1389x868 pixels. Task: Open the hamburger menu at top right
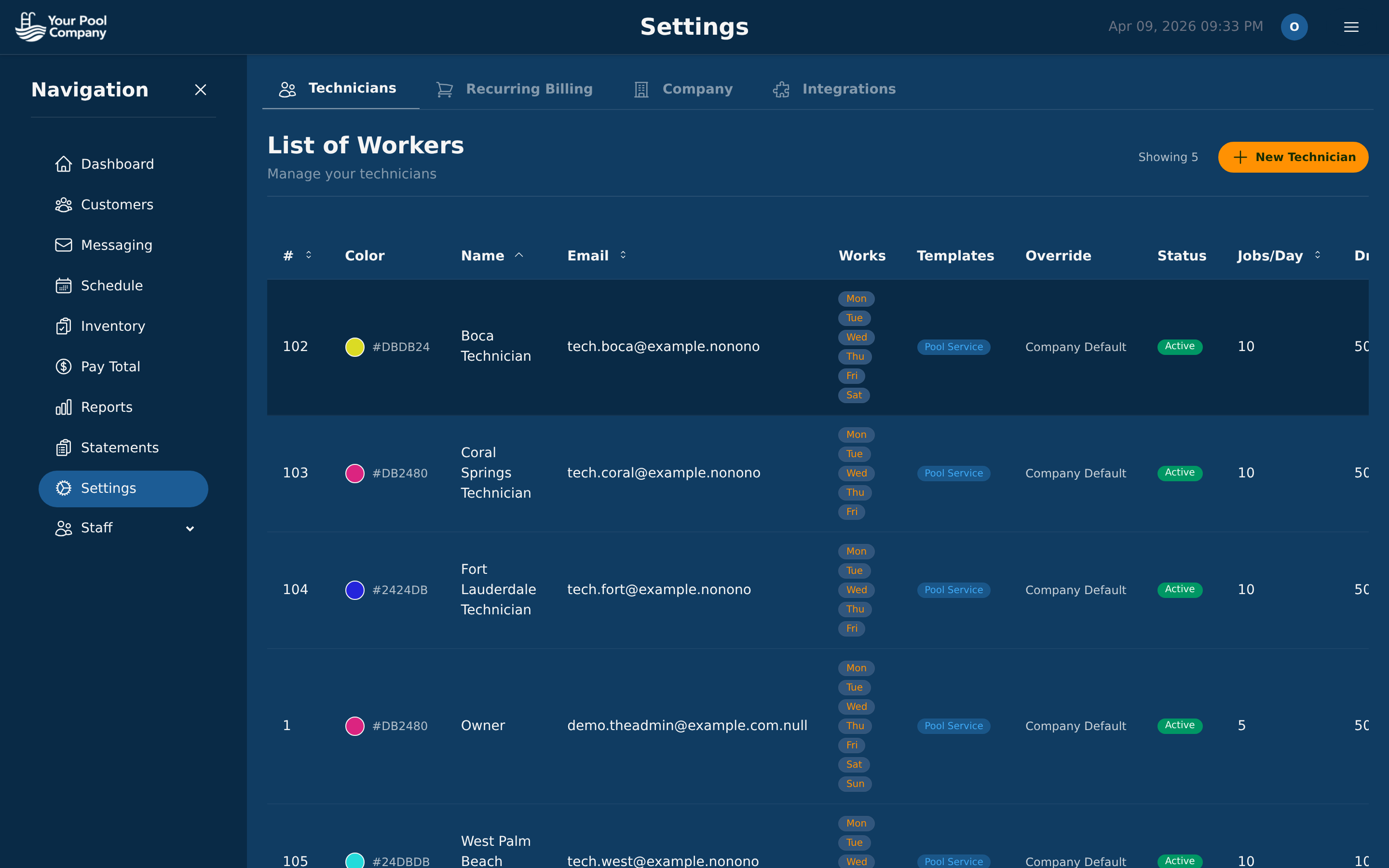(x=1351, y=27)
